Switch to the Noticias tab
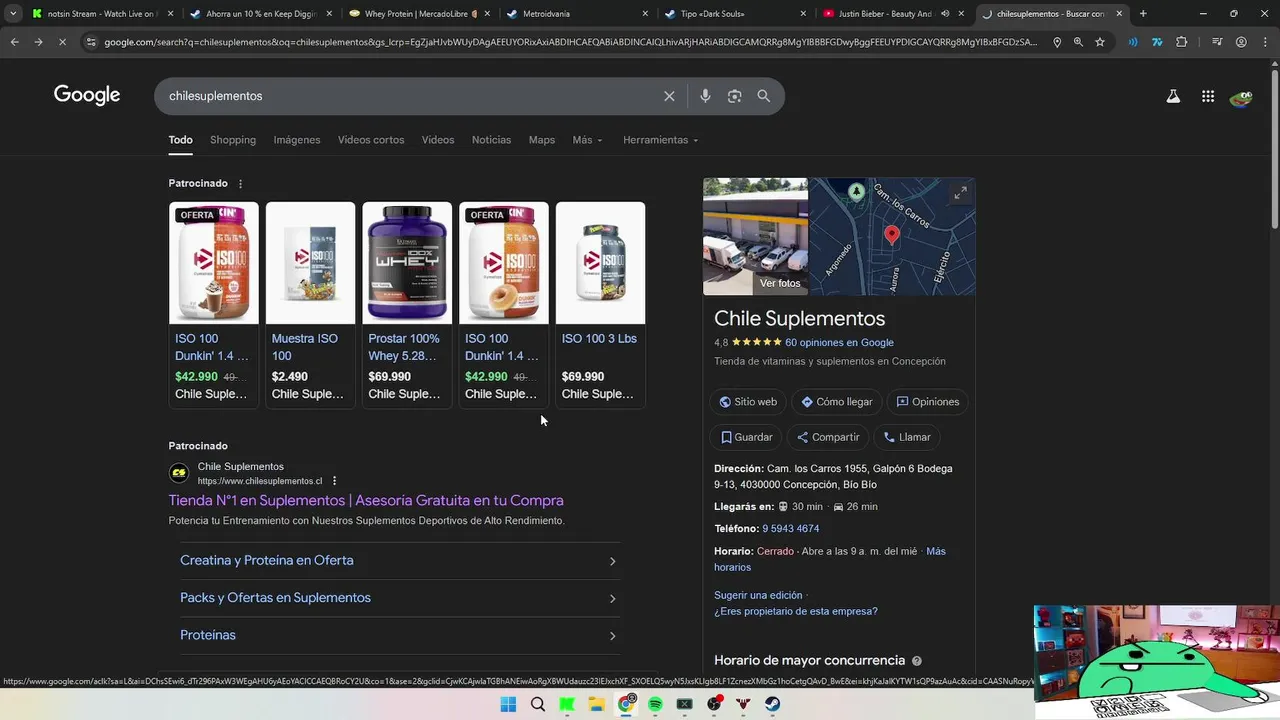Image resolution: width=1280 pixels, height=720 pixels. pyautogui.click(x=491, y=140)
